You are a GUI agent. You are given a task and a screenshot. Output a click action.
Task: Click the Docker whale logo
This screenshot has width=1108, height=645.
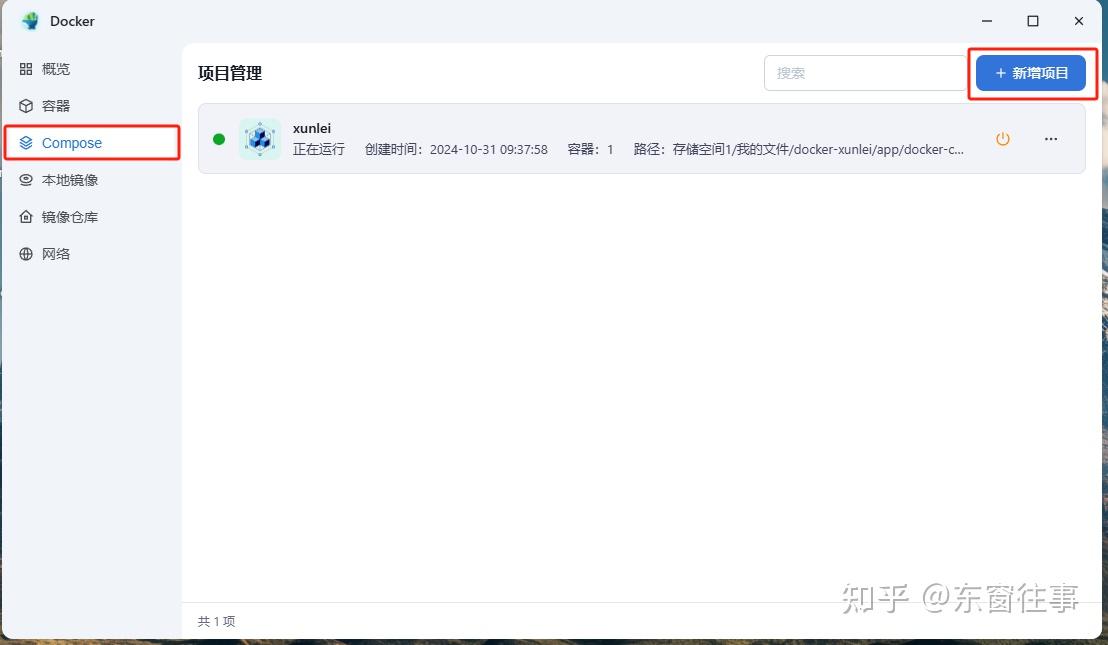[x=29, y=20]
